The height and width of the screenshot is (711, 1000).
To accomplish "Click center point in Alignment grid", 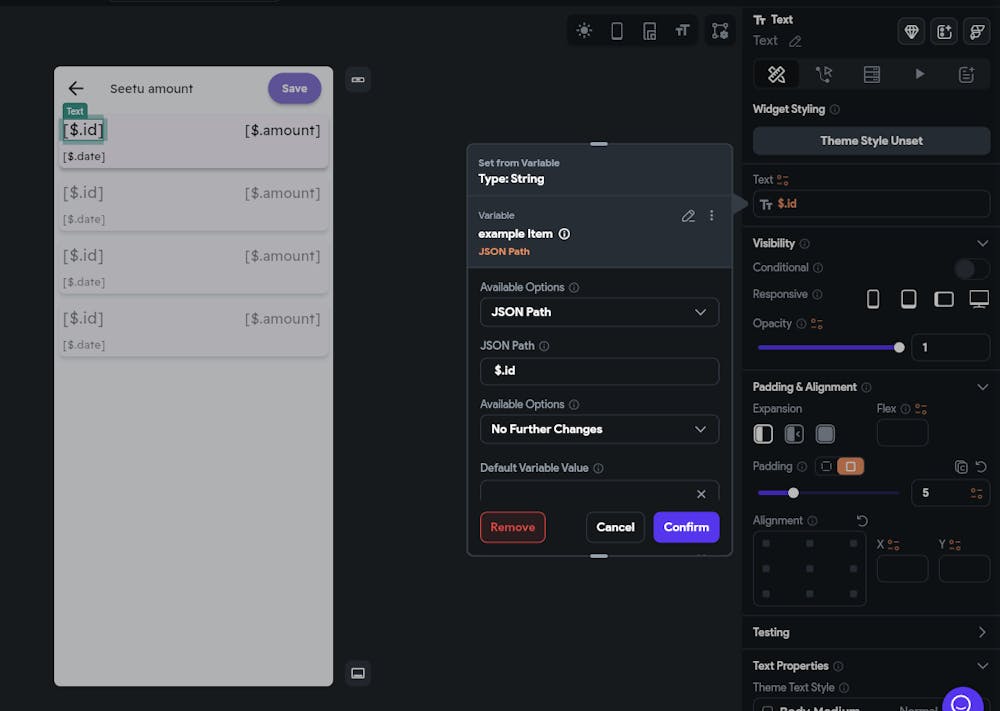I will (x=809, y=569).
